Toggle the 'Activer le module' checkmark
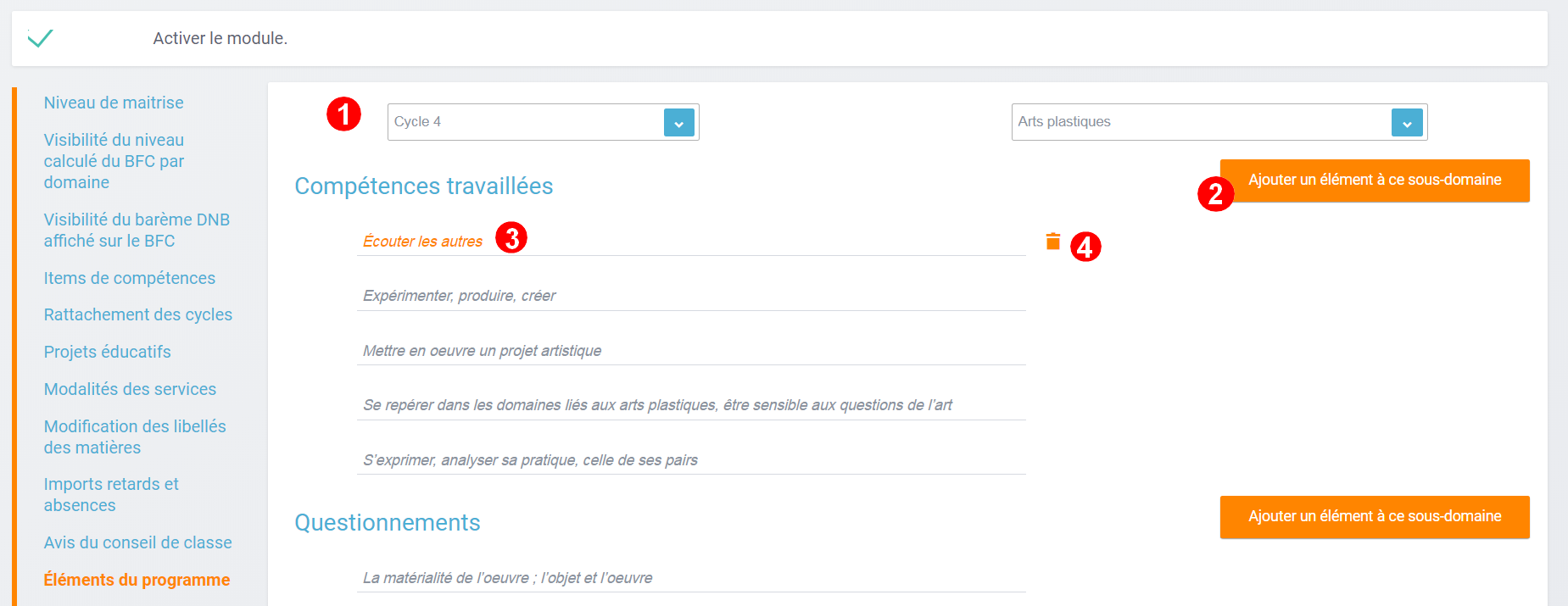Screen dimensions: 1568x606 pos(40,38)
